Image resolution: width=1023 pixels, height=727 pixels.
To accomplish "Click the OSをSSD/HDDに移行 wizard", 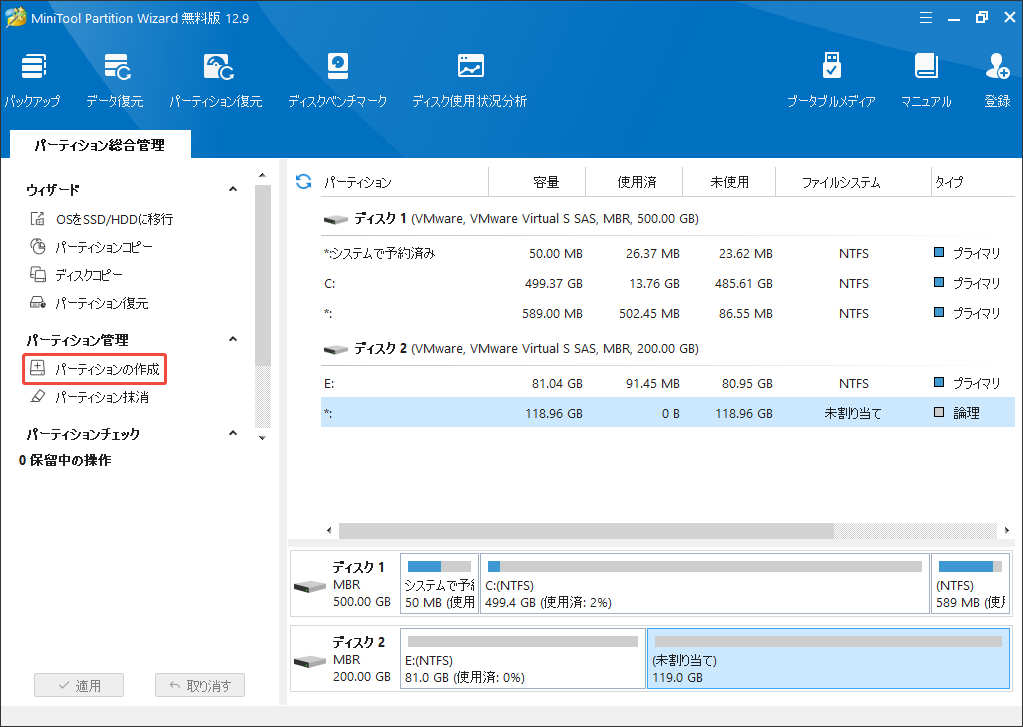I will coord(102,219).
